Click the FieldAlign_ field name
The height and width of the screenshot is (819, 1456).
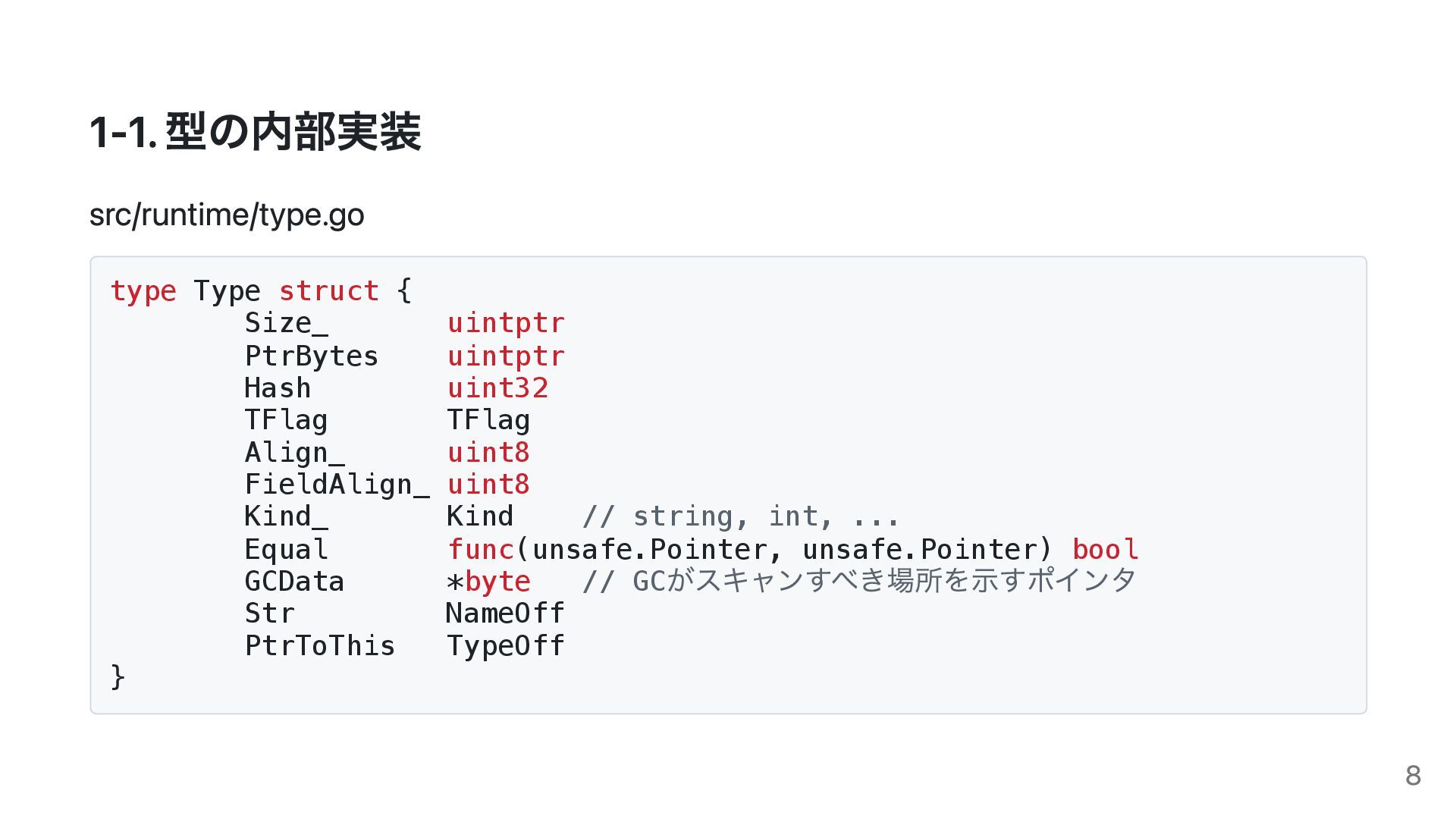coord(337,485)
